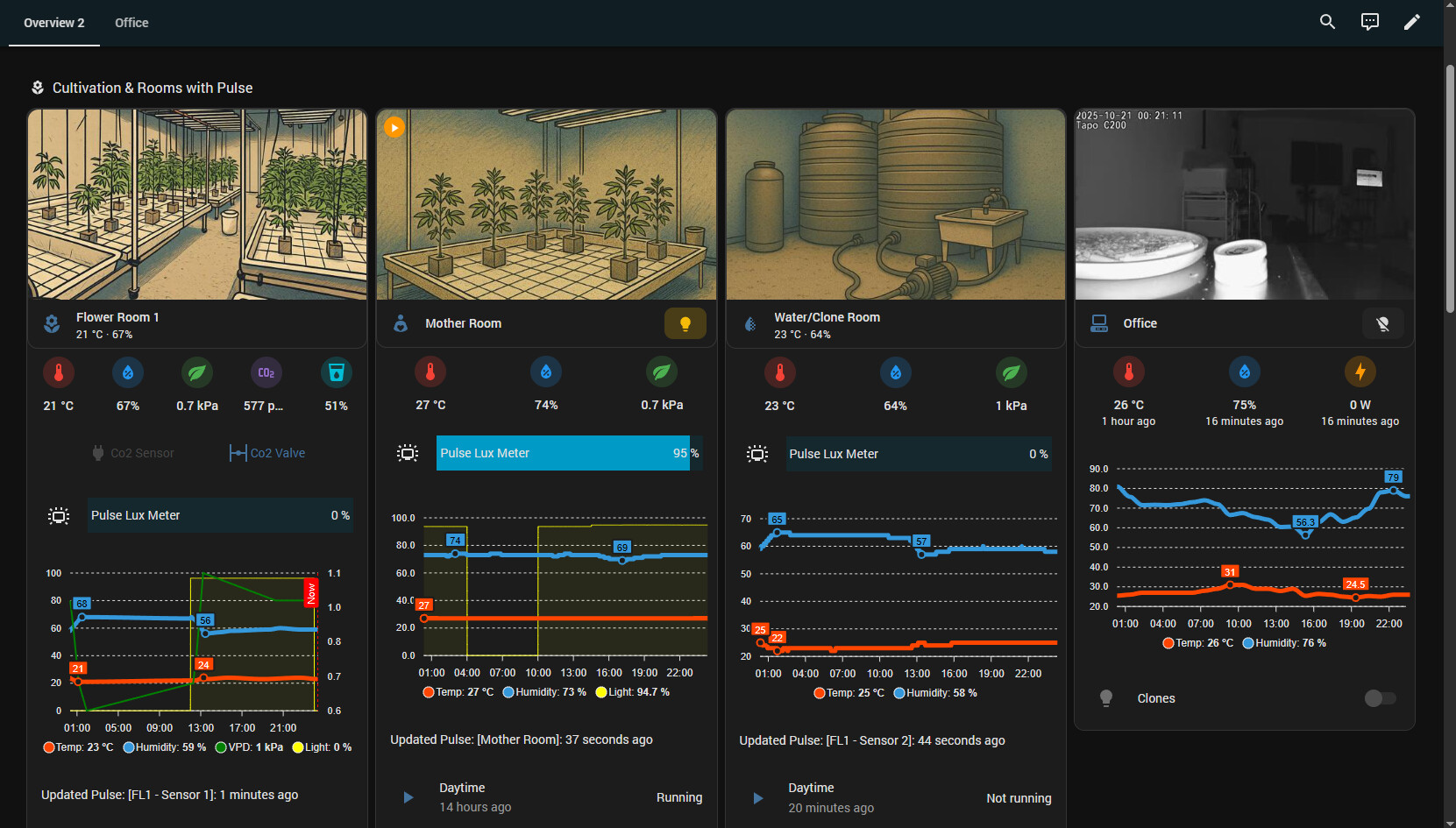Open the Office camera feed thumbnail
Image resolution: width=1456 pixels, height=828 pixels.
tap(1244, 204)
